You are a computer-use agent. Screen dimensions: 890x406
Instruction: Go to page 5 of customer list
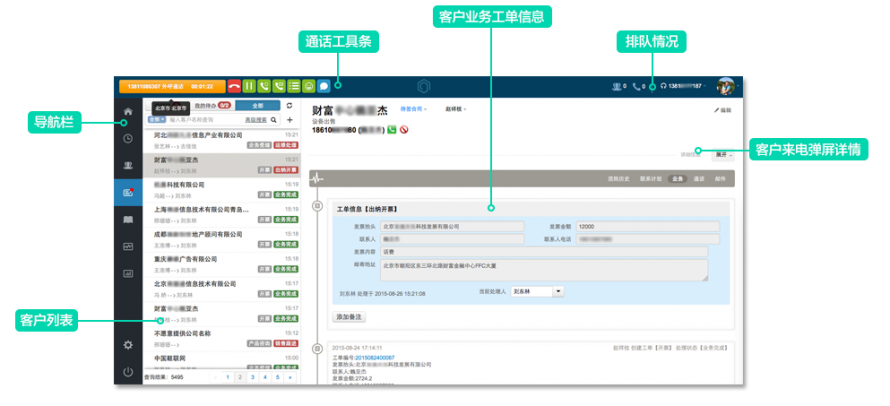coord(278,376)
